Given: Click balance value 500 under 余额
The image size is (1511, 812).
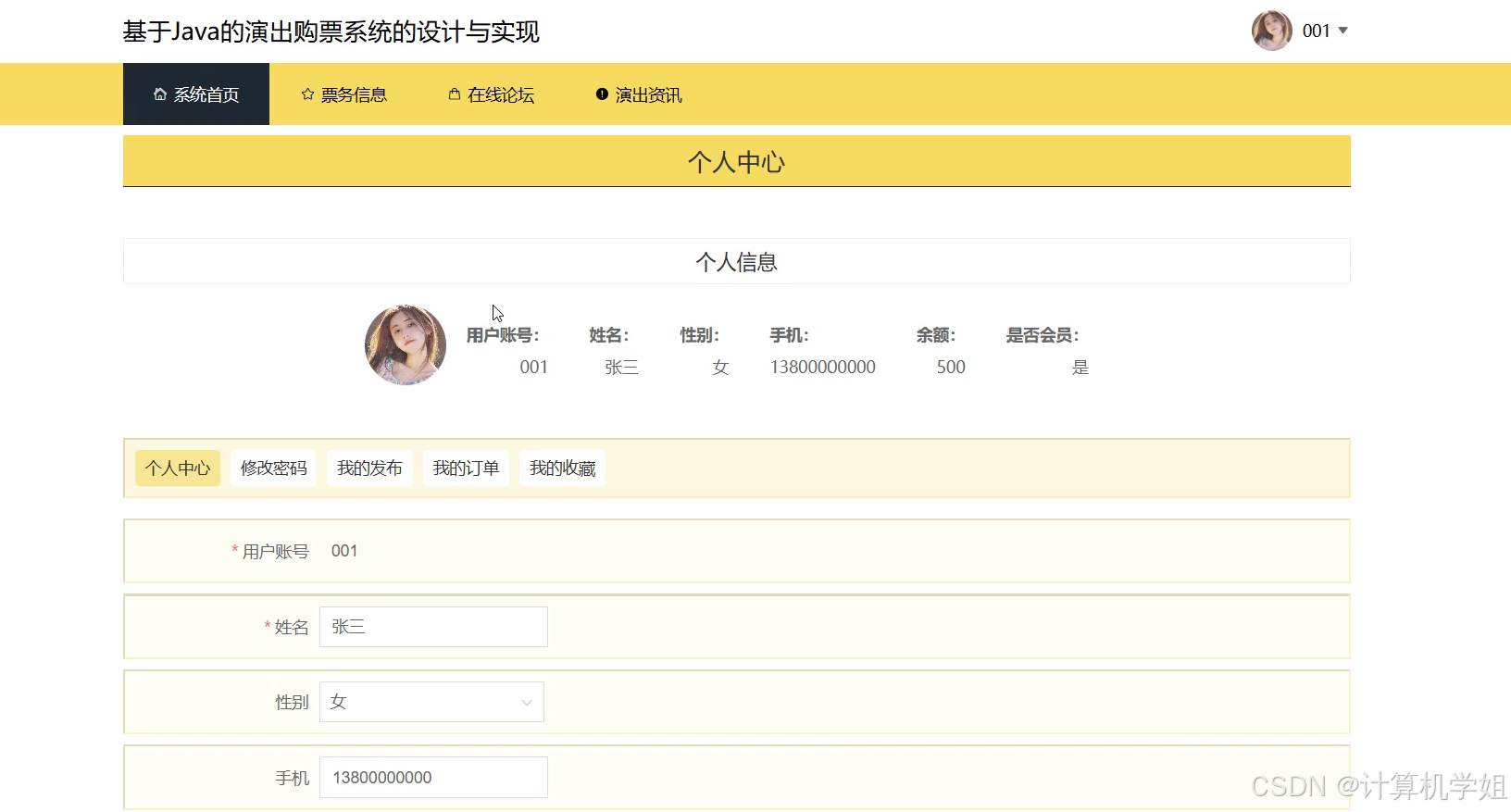Looking at the screenshot, I should coord(951,367).
